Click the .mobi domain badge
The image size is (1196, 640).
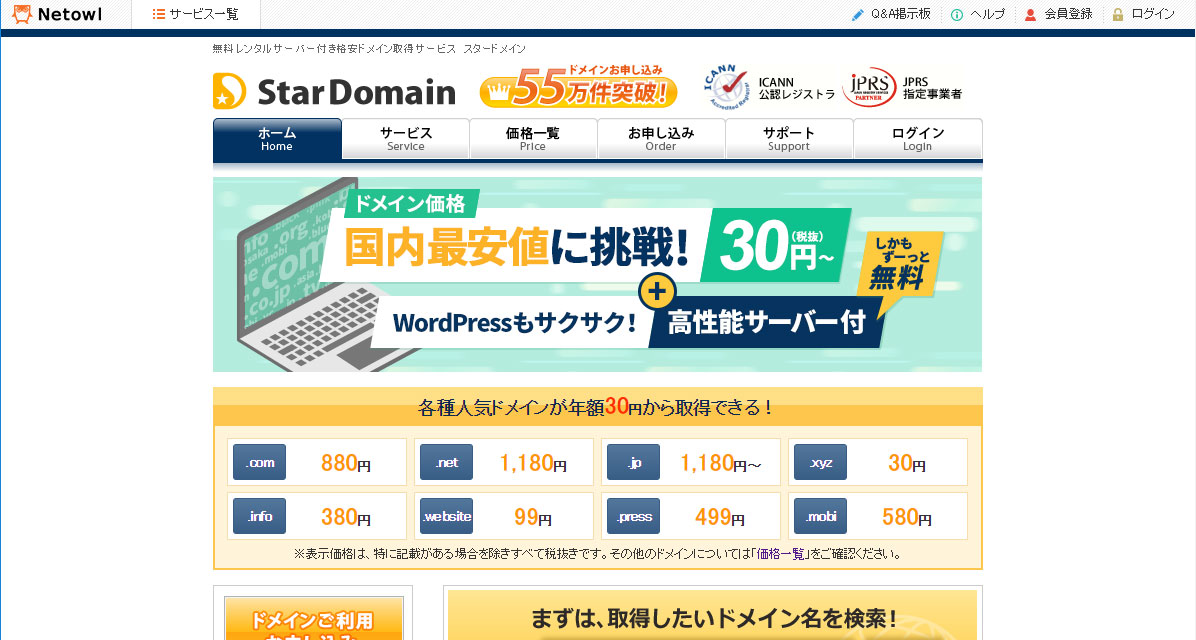click(820, 516)
